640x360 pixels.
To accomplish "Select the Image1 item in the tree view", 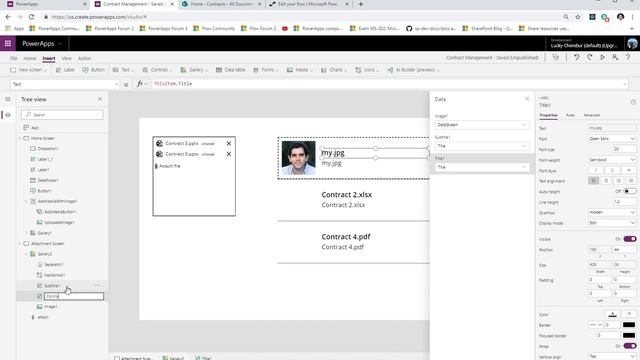I will pos(51,307).
